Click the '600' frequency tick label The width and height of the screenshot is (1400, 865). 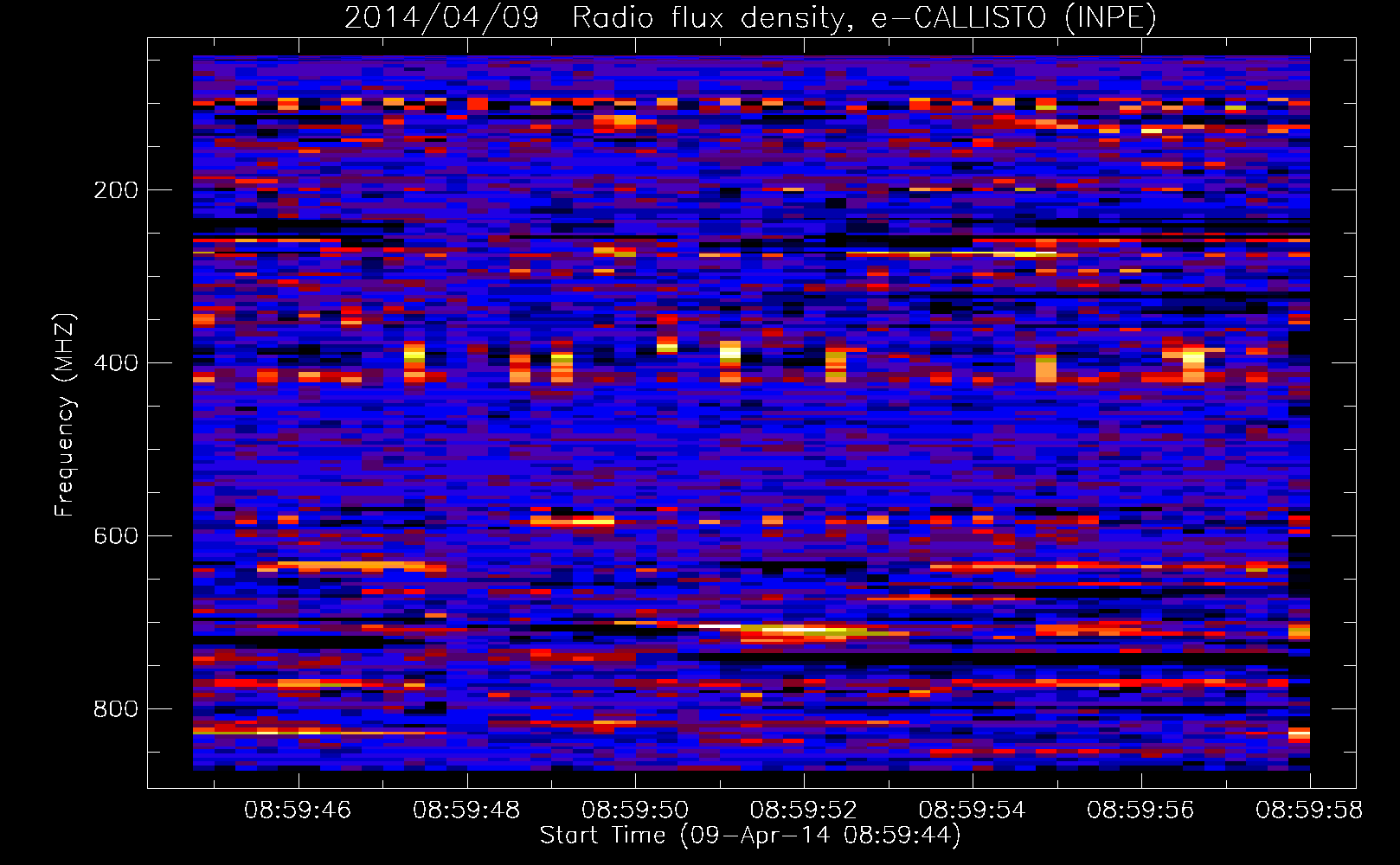coord(116,536)
